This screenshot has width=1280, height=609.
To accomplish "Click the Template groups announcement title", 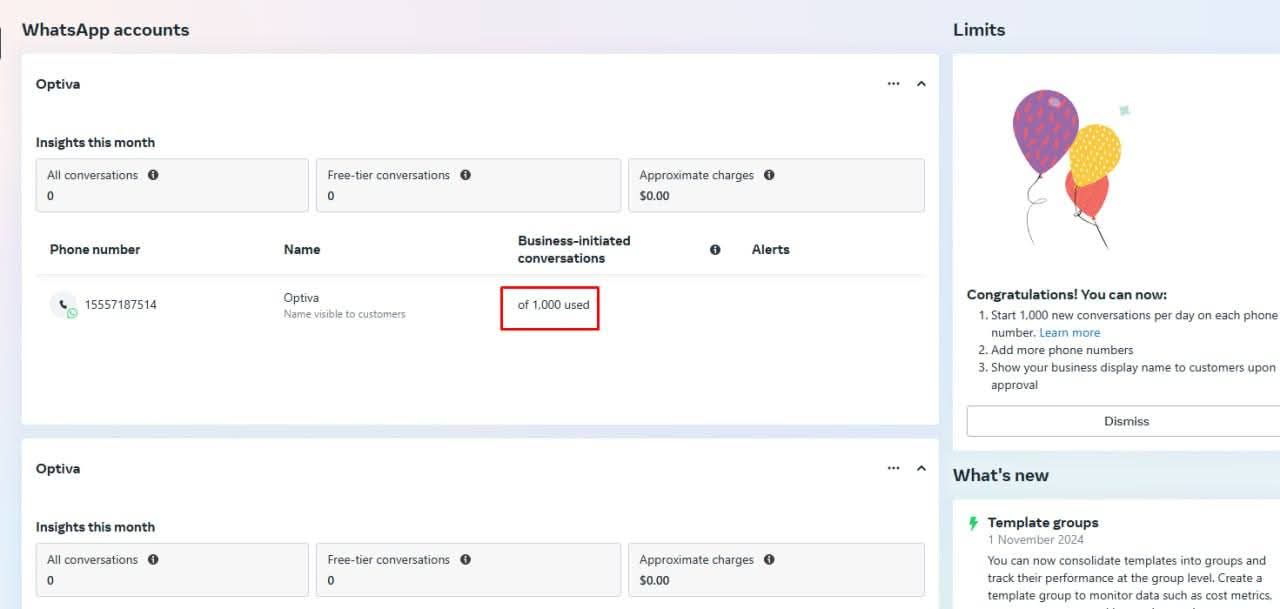I will click(x=1043, y=523).
